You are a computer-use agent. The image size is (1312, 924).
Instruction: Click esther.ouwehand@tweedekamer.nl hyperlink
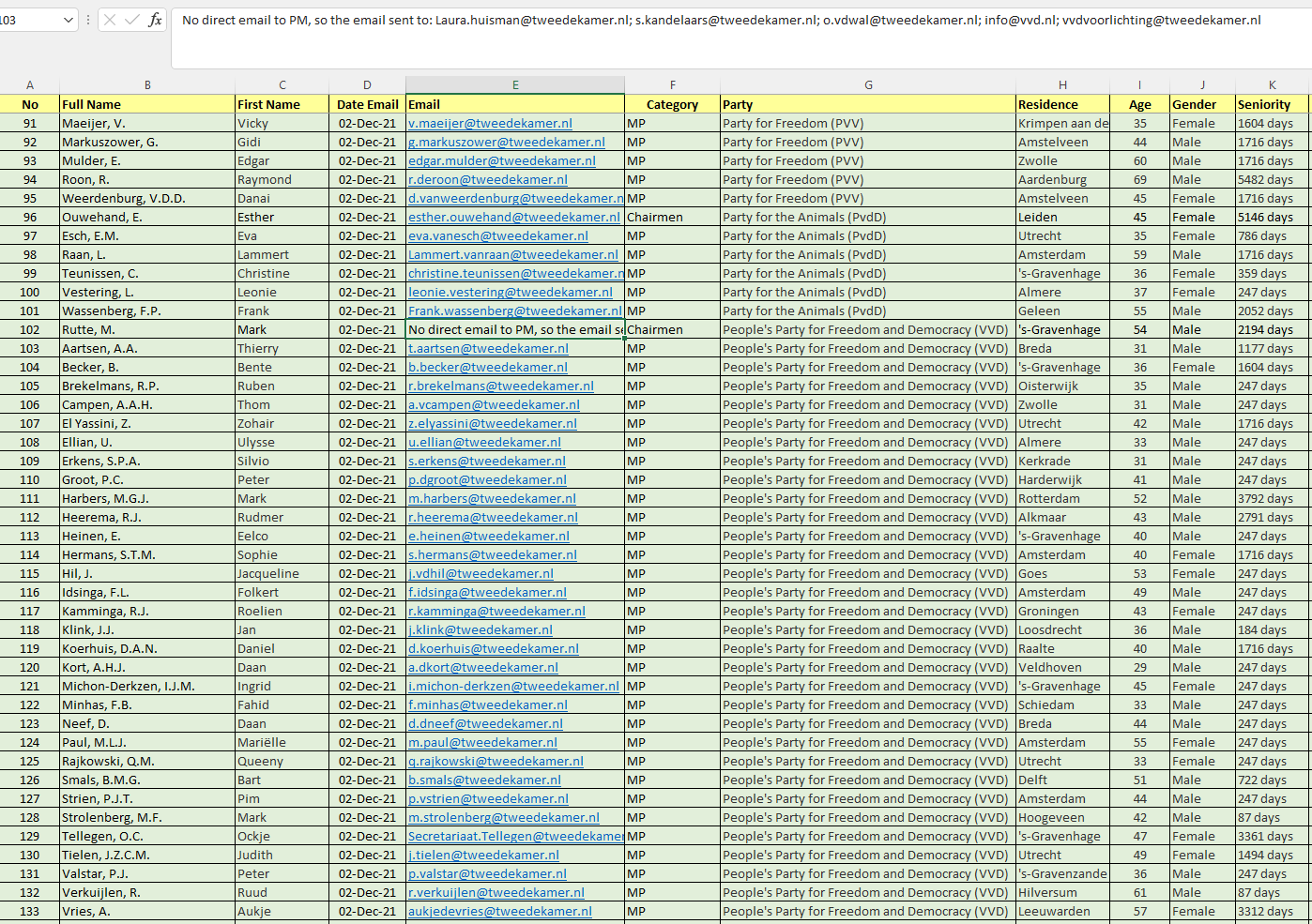point(514,217)
